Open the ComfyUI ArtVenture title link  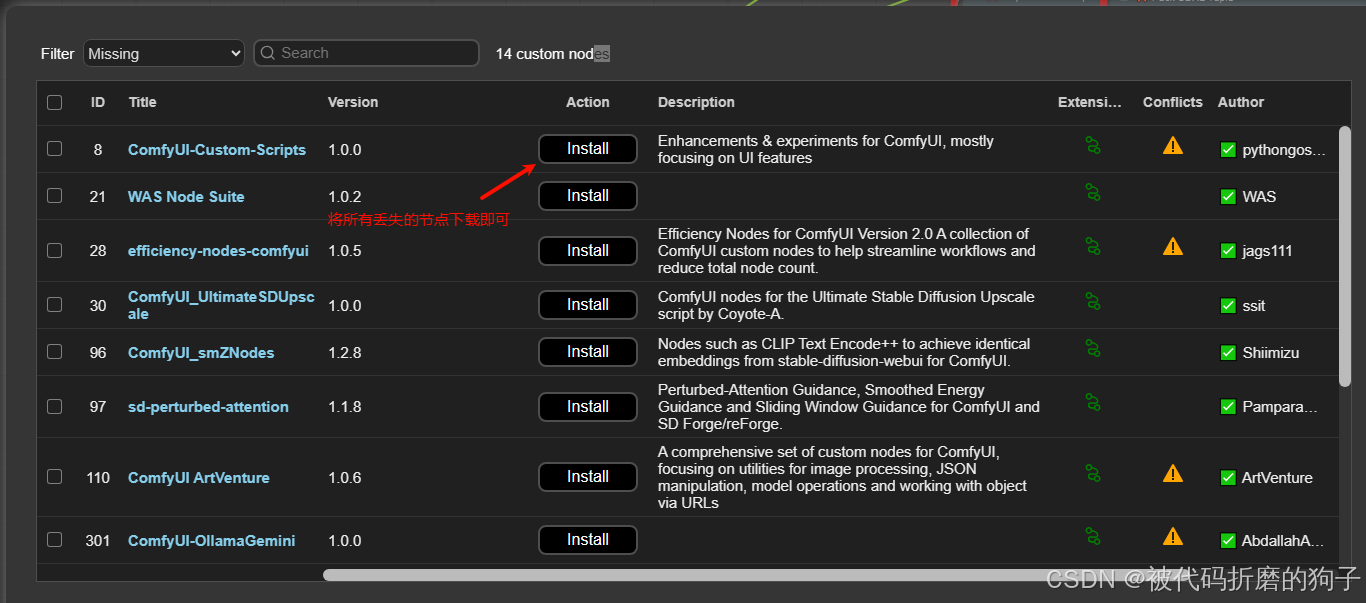click(199, 478)
